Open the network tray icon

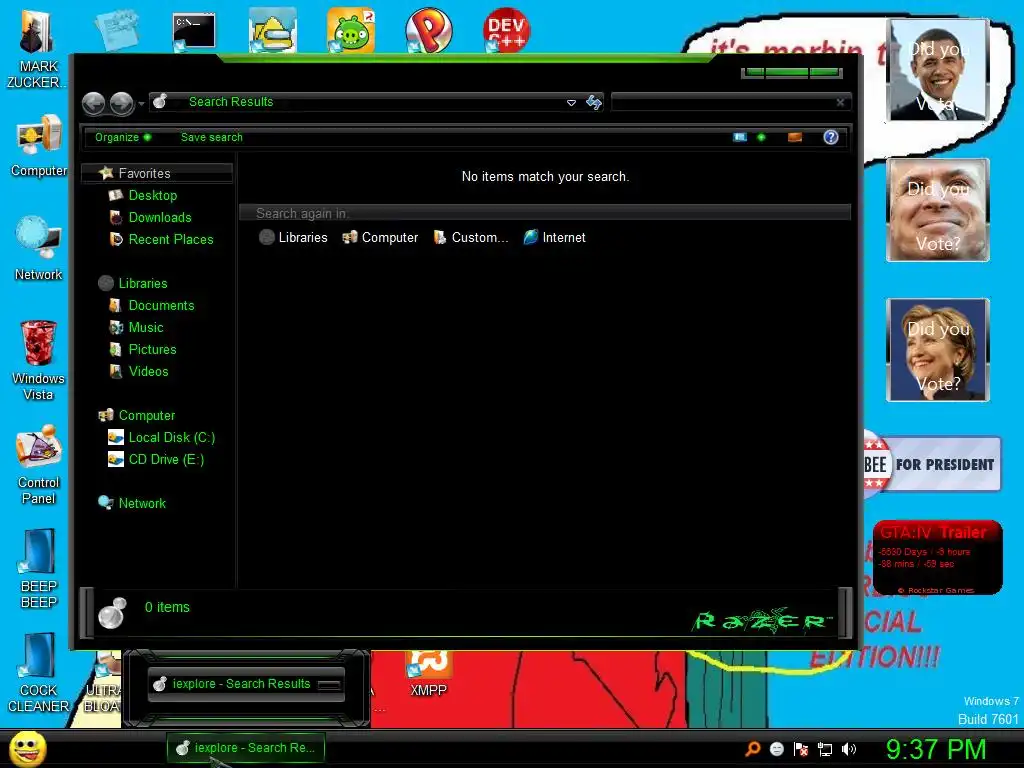point(825,749)
